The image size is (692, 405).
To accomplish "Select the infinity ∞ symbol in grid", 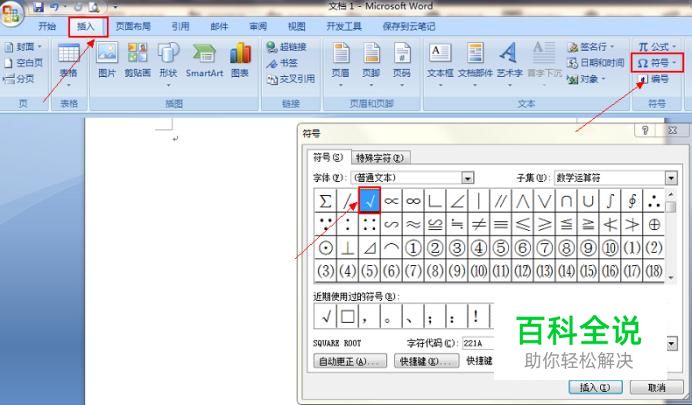I will click(x=413, y=201).
